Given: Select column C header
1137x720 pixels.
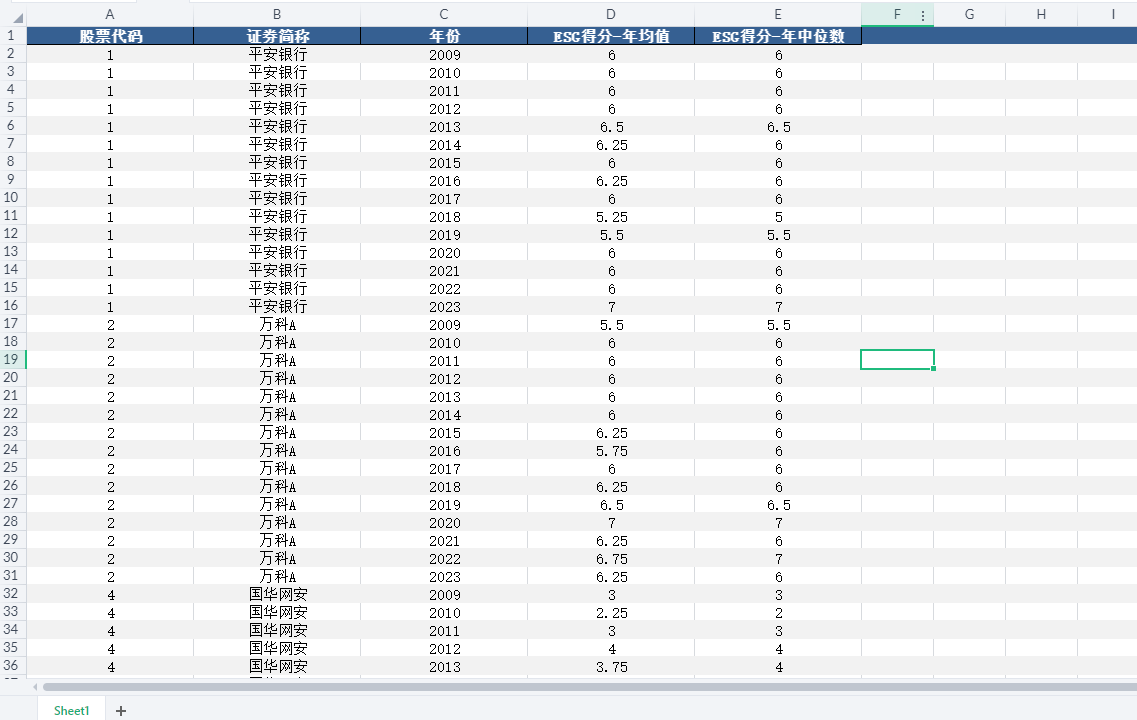Looking at the screenshot, I should point(444,15).
